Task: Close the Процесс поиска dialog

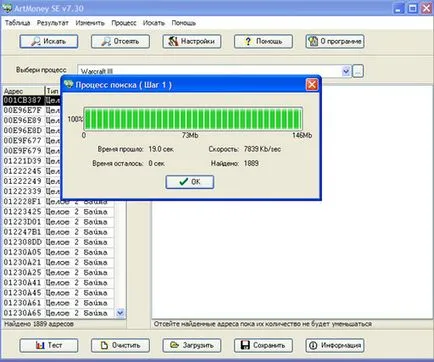Action: 312,85
